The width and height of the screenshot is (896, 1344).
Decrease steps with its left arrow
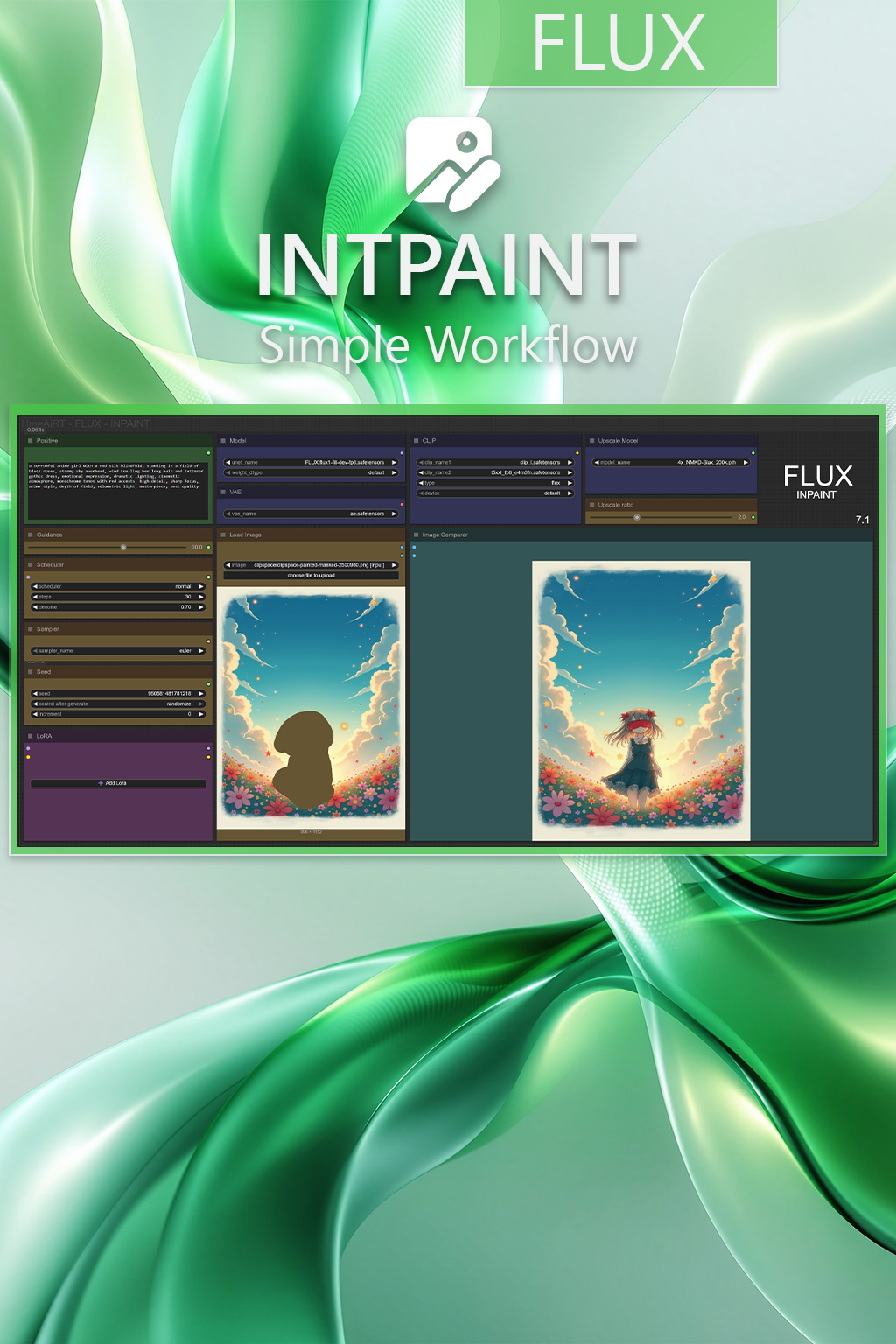pyautogui.click(x=35, y=597)
